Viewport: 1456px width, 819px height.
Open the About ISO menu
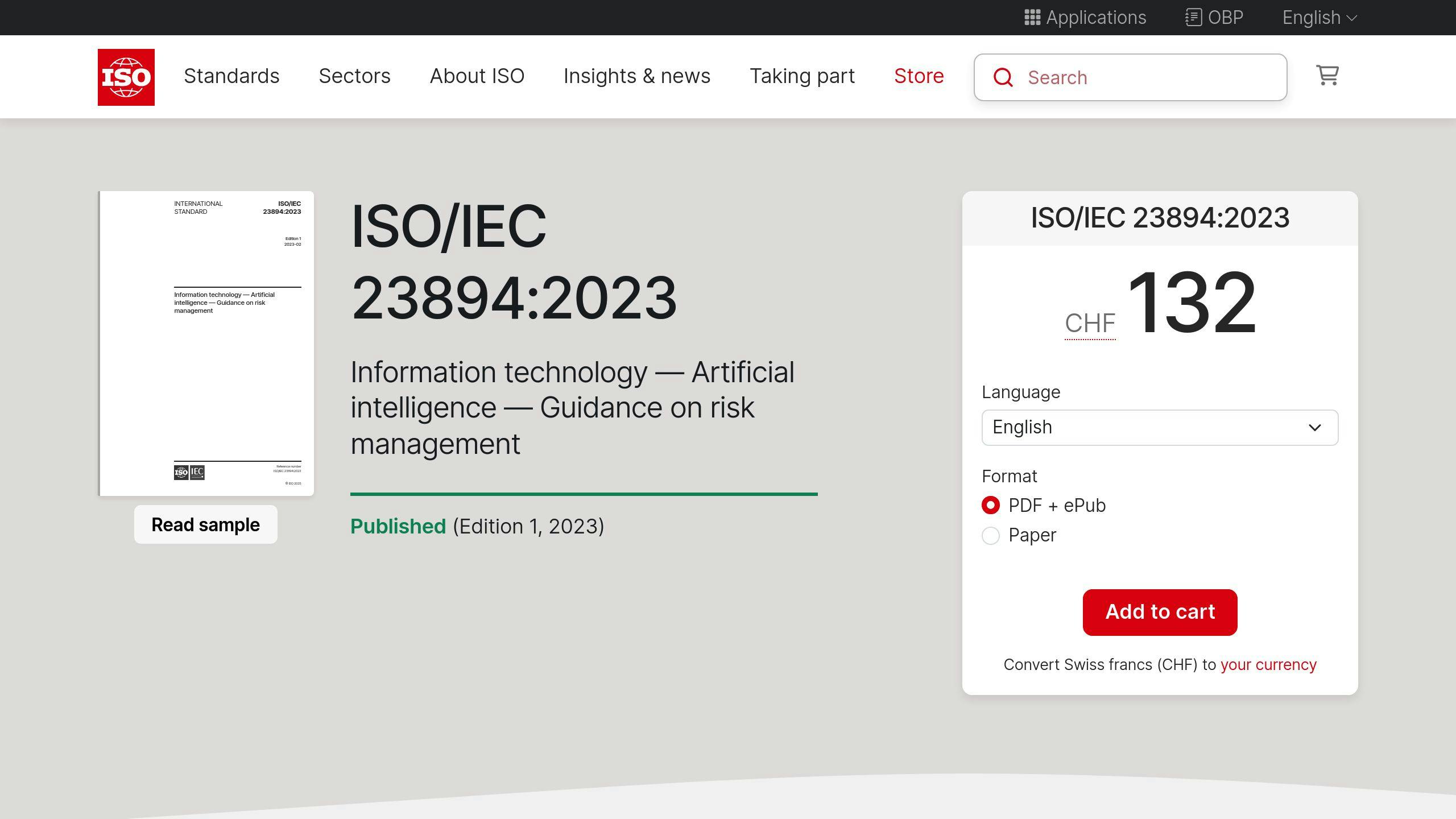tap(477, 76)
